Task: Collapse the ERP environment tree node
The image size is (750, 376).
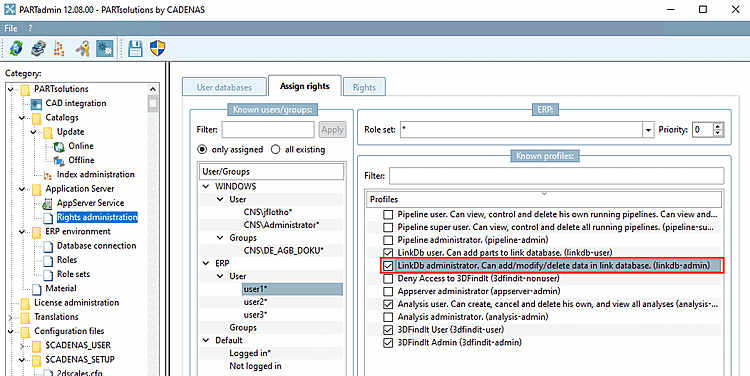Action: (22, 232)
